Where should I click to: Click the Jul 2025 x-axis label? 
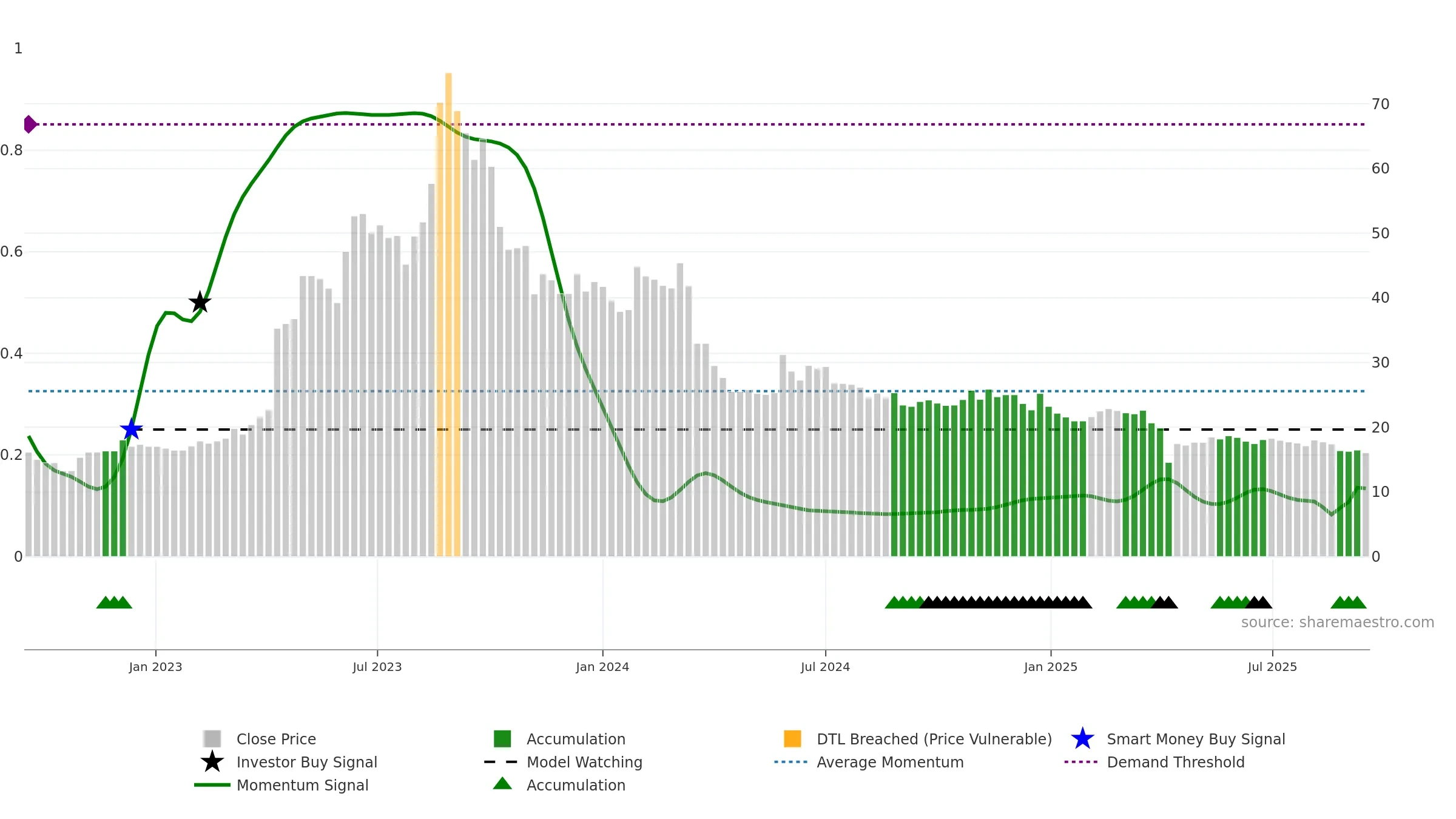pyautogui.click(x=1272, y=667)
